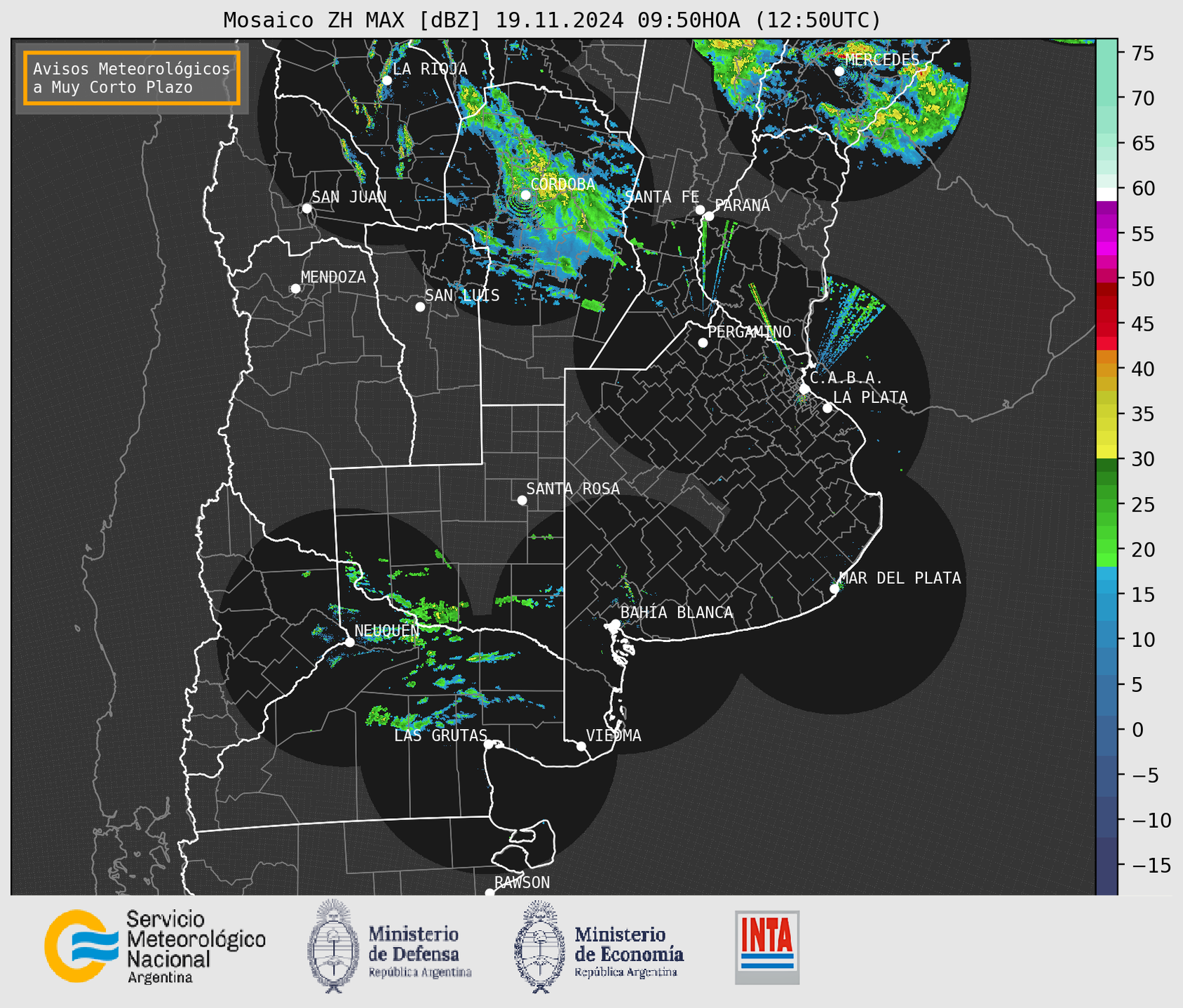Click the Avisos Meteorológicos a Muy Corto Plazo box

click(132, 78)
